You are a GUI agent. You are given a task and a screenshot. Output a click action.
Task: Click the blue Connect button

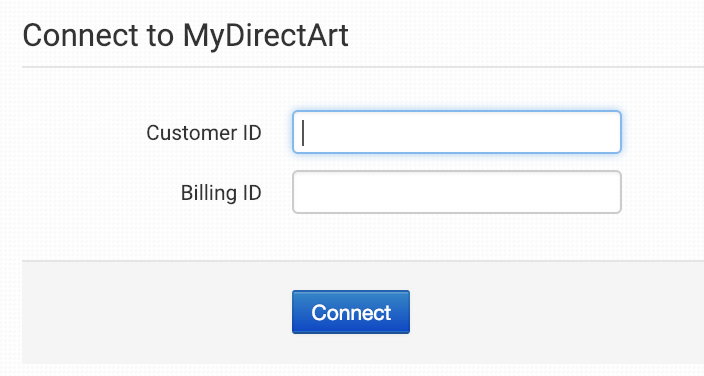(351, 312)
